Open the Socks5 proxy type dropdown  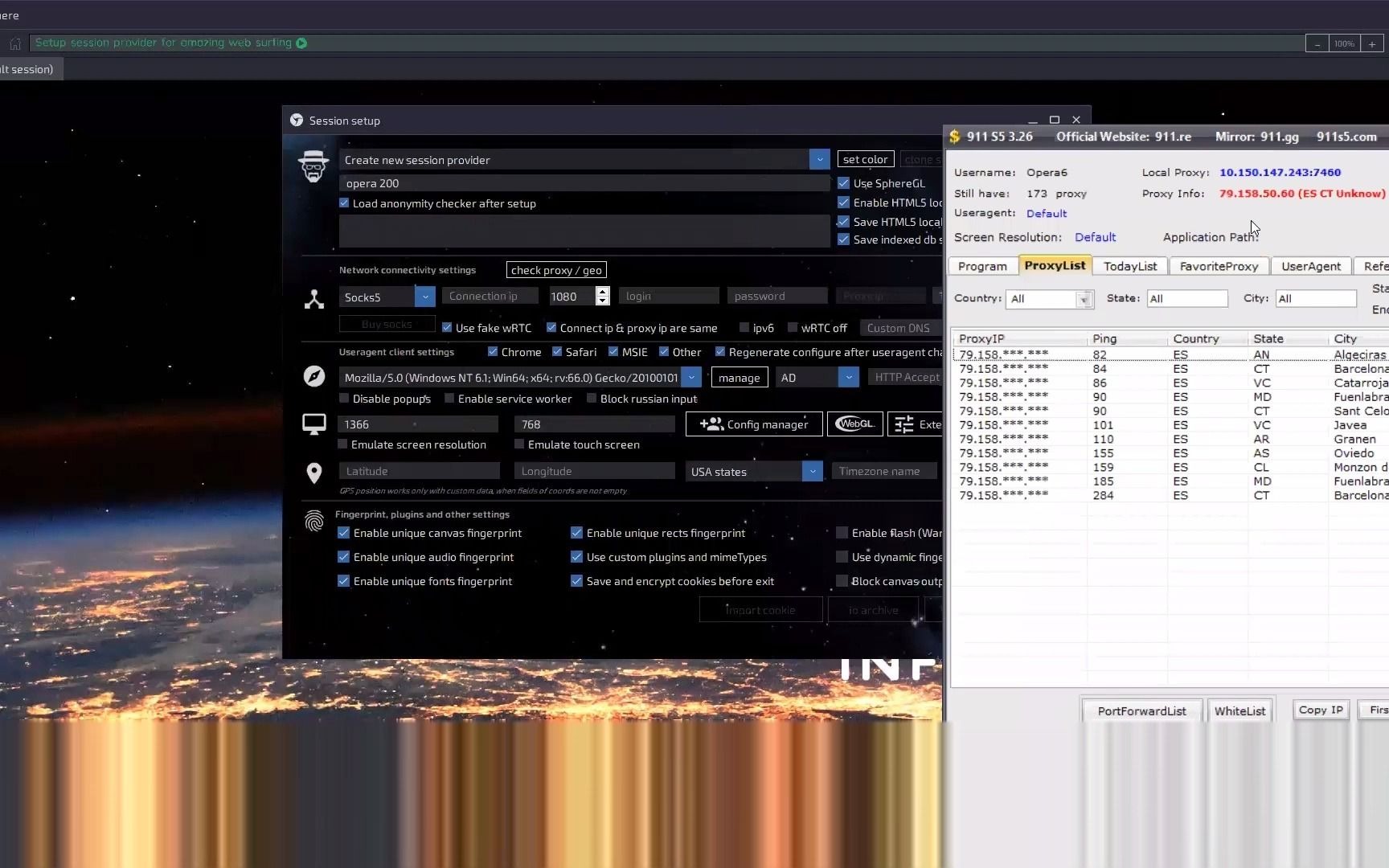click(425, 297)
